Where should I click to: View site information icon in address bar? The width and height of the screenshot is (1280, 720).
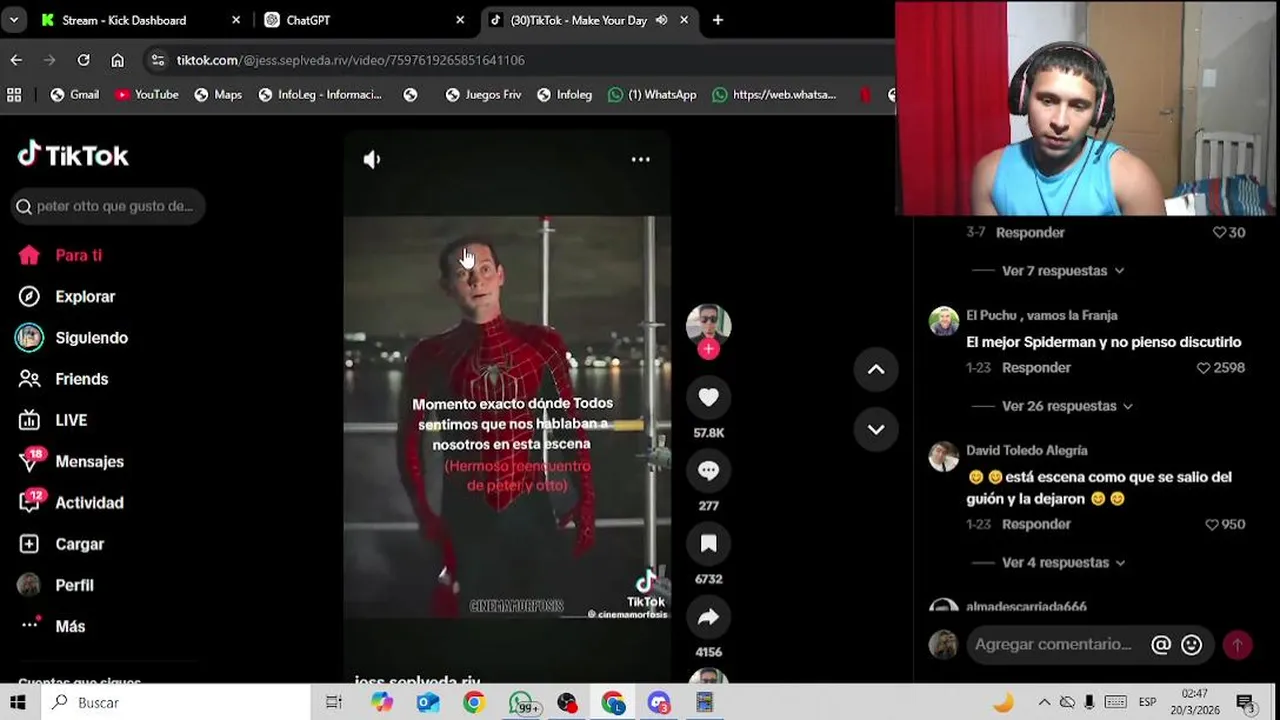pyautogui.click(x=157, y=60)
